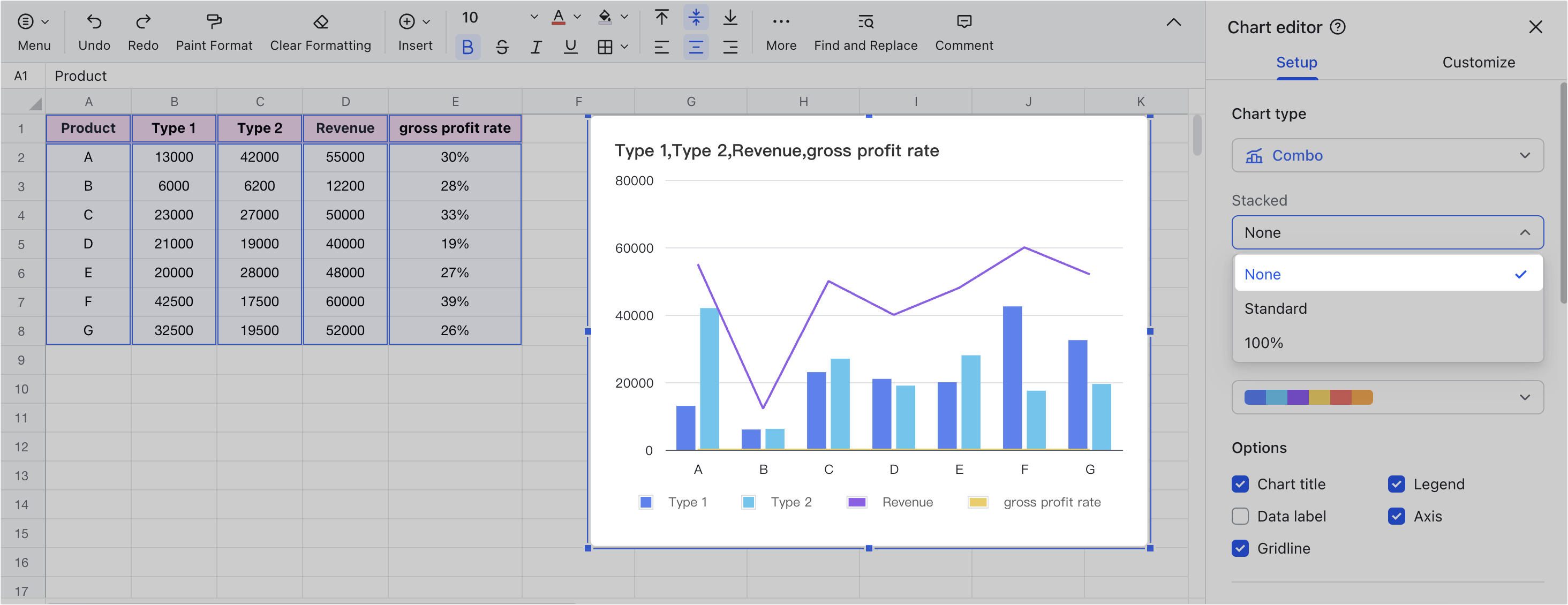Expand Insert dropdown arrow
The height and width of the screenshot is (605, 1568).
426,22
